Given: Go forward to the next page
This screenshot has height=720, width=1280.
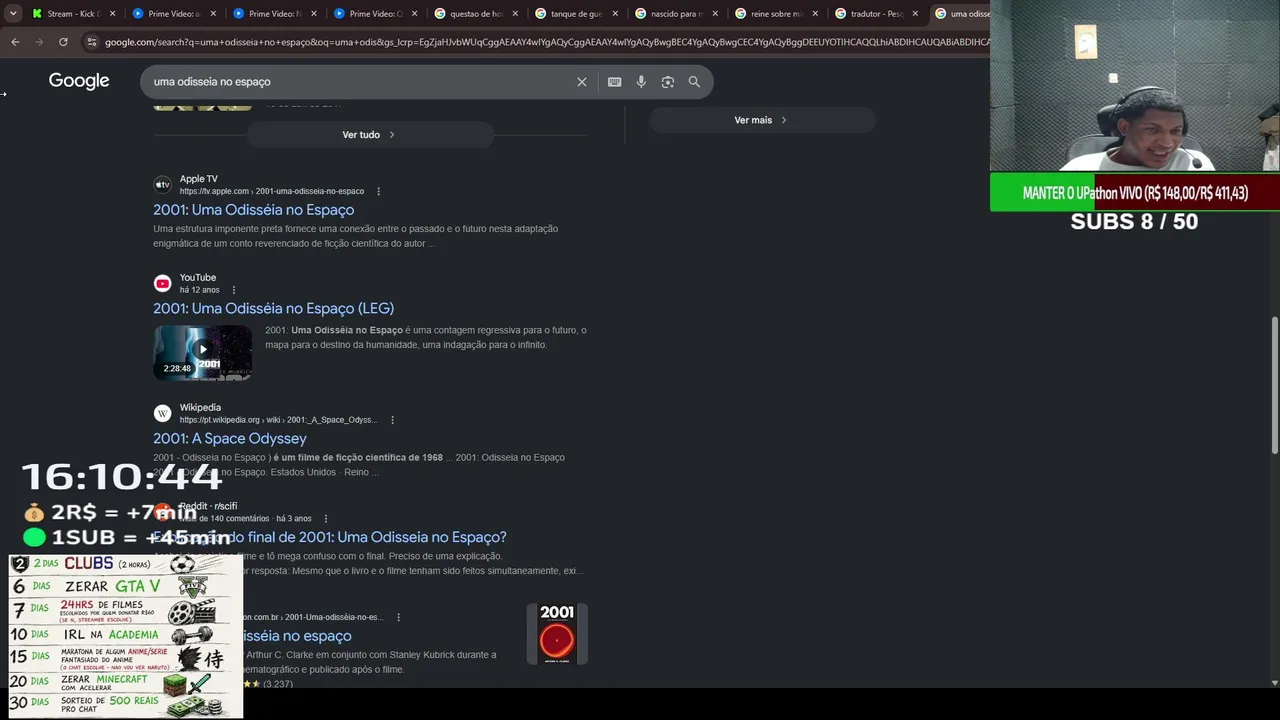Looking at the screenshot, I should click(x=39, y=42).
